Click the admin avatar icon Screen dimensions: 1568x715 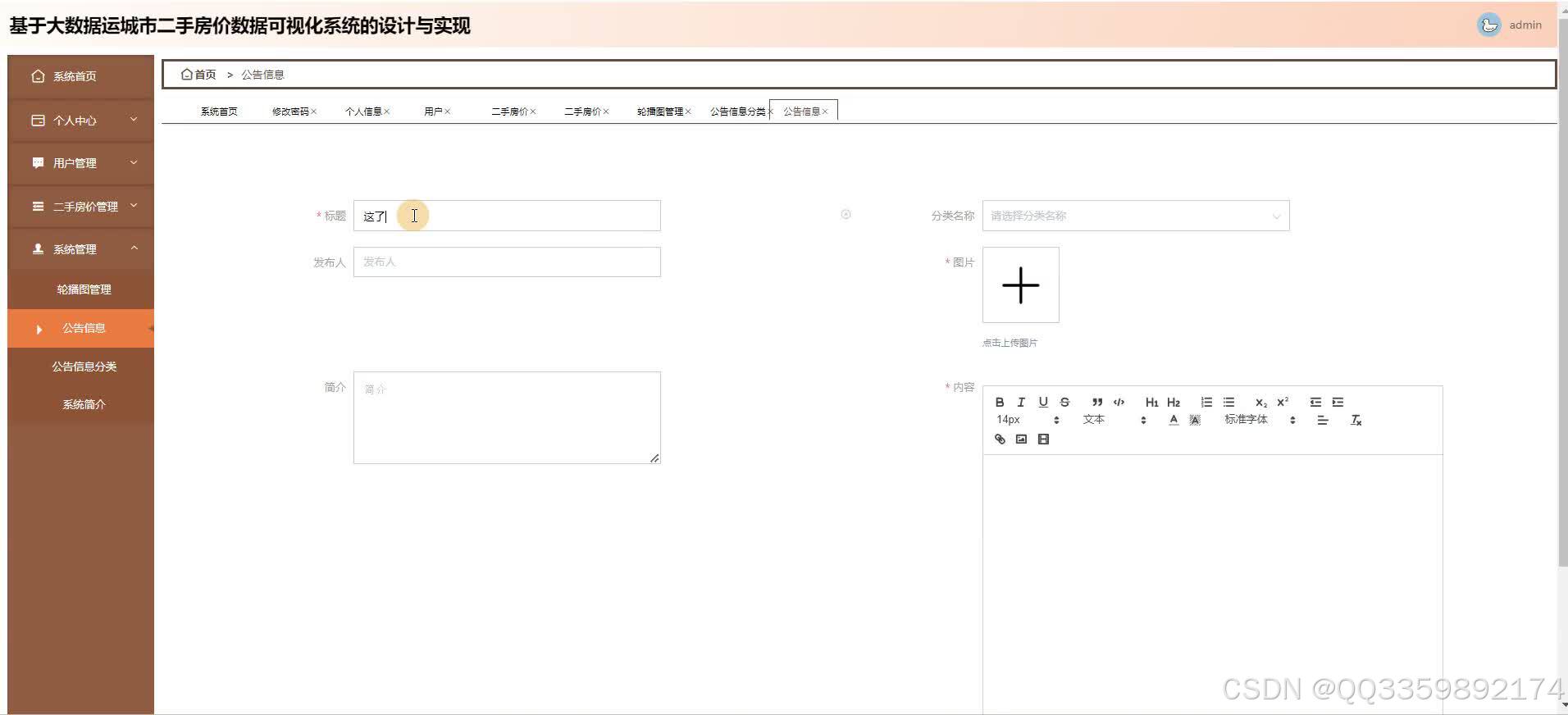pos(1488,25)
